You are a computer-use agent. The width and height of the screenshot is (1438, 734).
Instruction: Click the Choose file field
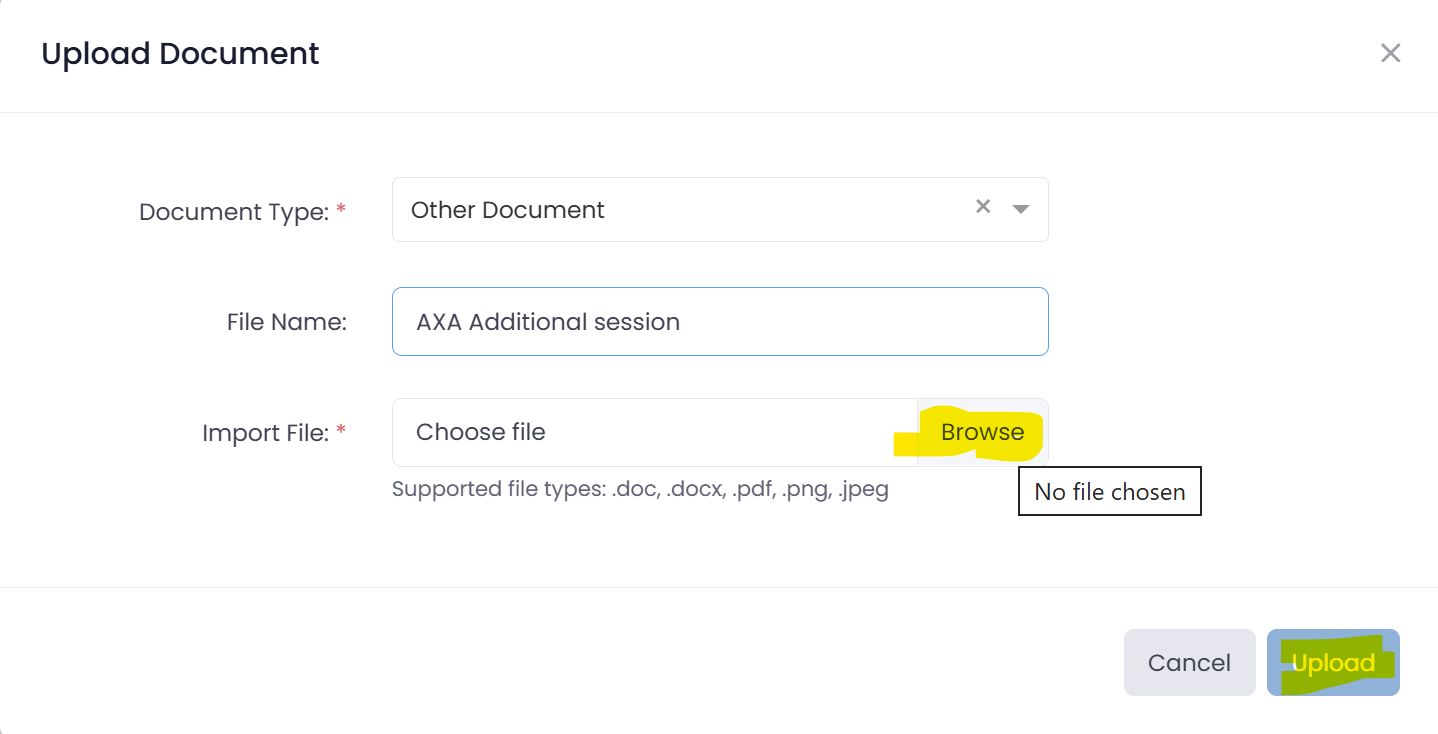655,432
